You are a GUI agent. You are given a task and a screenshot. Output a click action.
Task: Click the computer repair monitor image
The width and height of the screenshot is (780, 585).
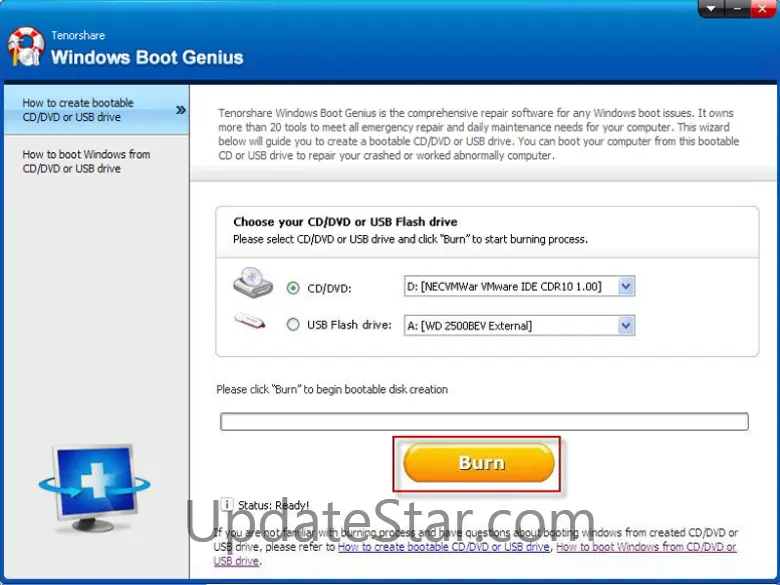click(x=95, y=487)
